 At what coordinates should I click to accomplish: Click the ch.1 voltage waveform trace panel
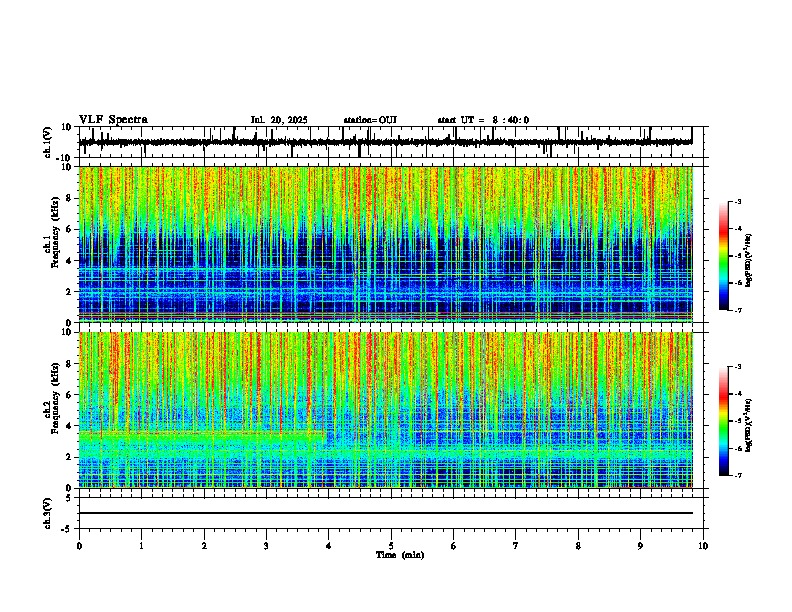pos(391,142)
